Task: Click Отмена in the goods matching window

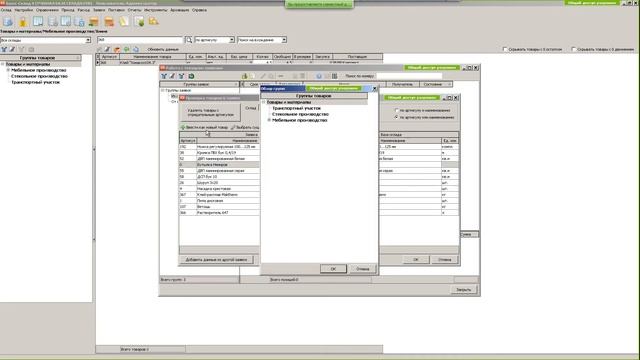Action: point(444,260)
